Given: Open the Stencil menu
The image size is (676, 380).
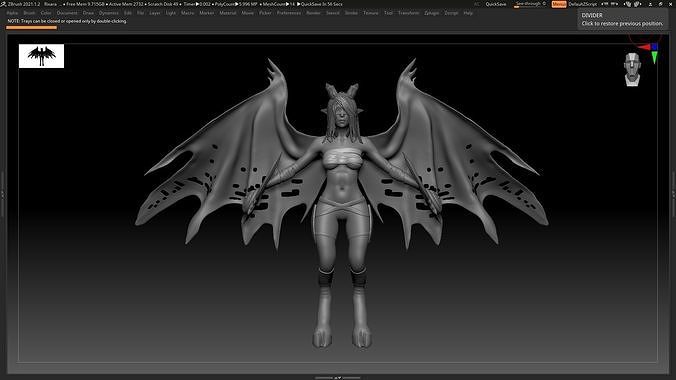Looking at the screenshot, I should point(332,13).
